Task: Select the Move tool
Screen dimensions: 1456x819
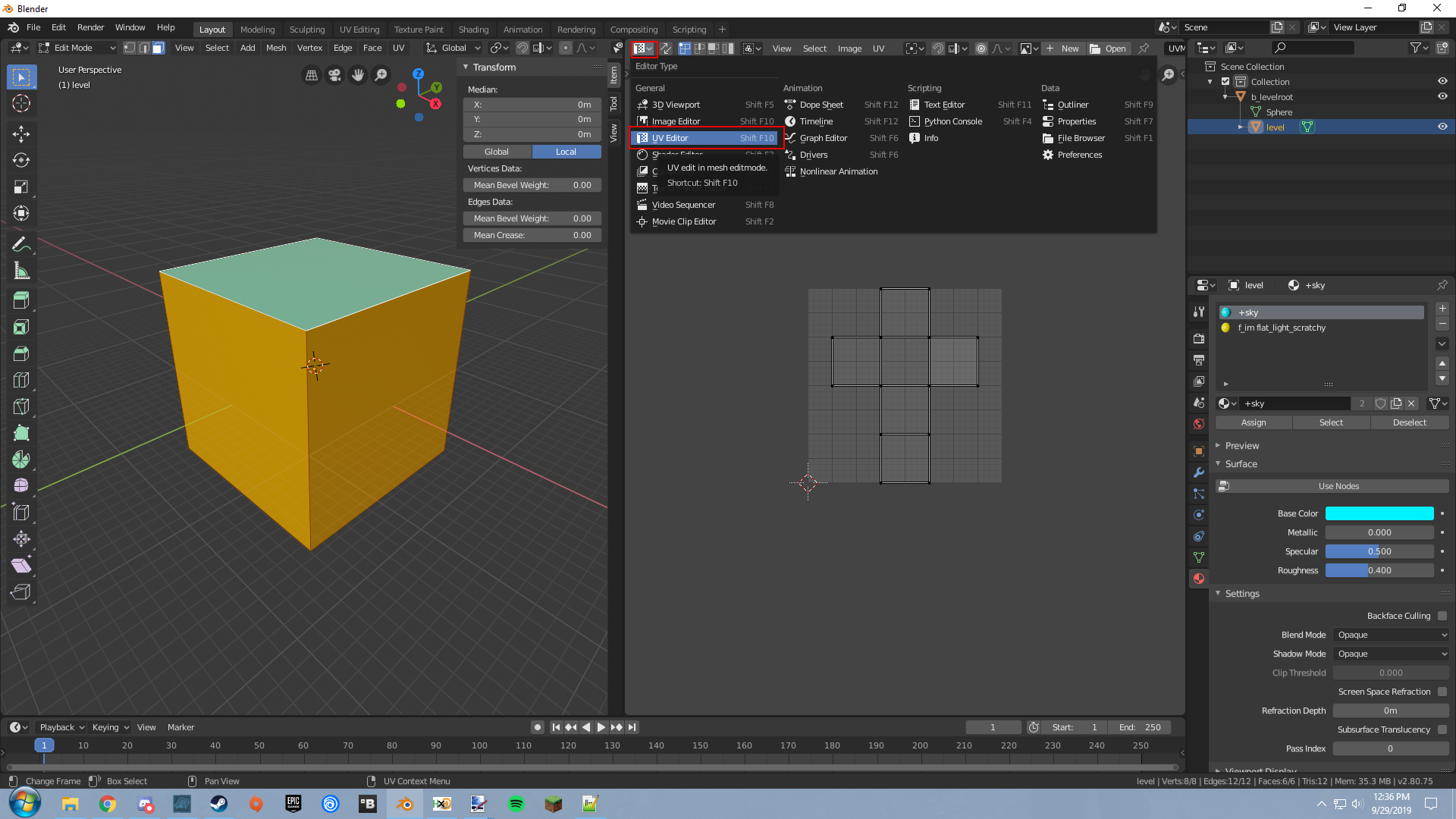Action: pyautogui.click(x=21, y=133)
